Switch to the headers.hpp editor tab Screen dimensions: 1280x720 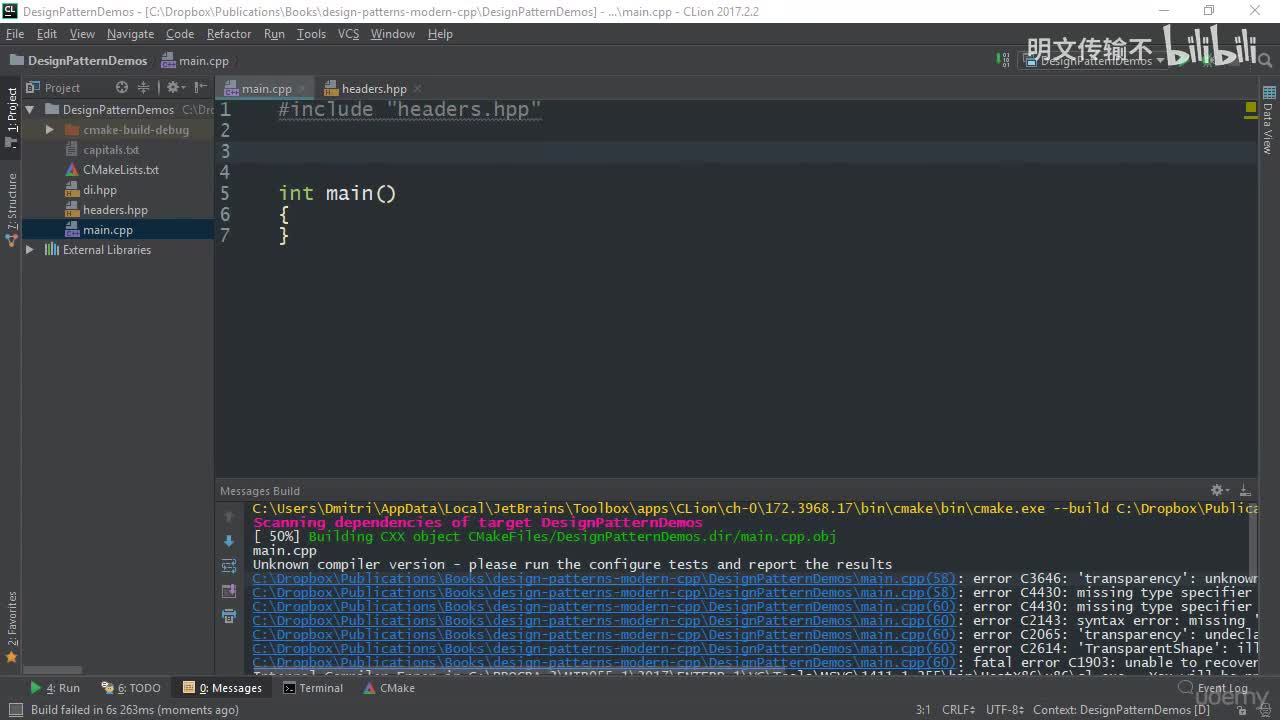(x=373, y=89)
